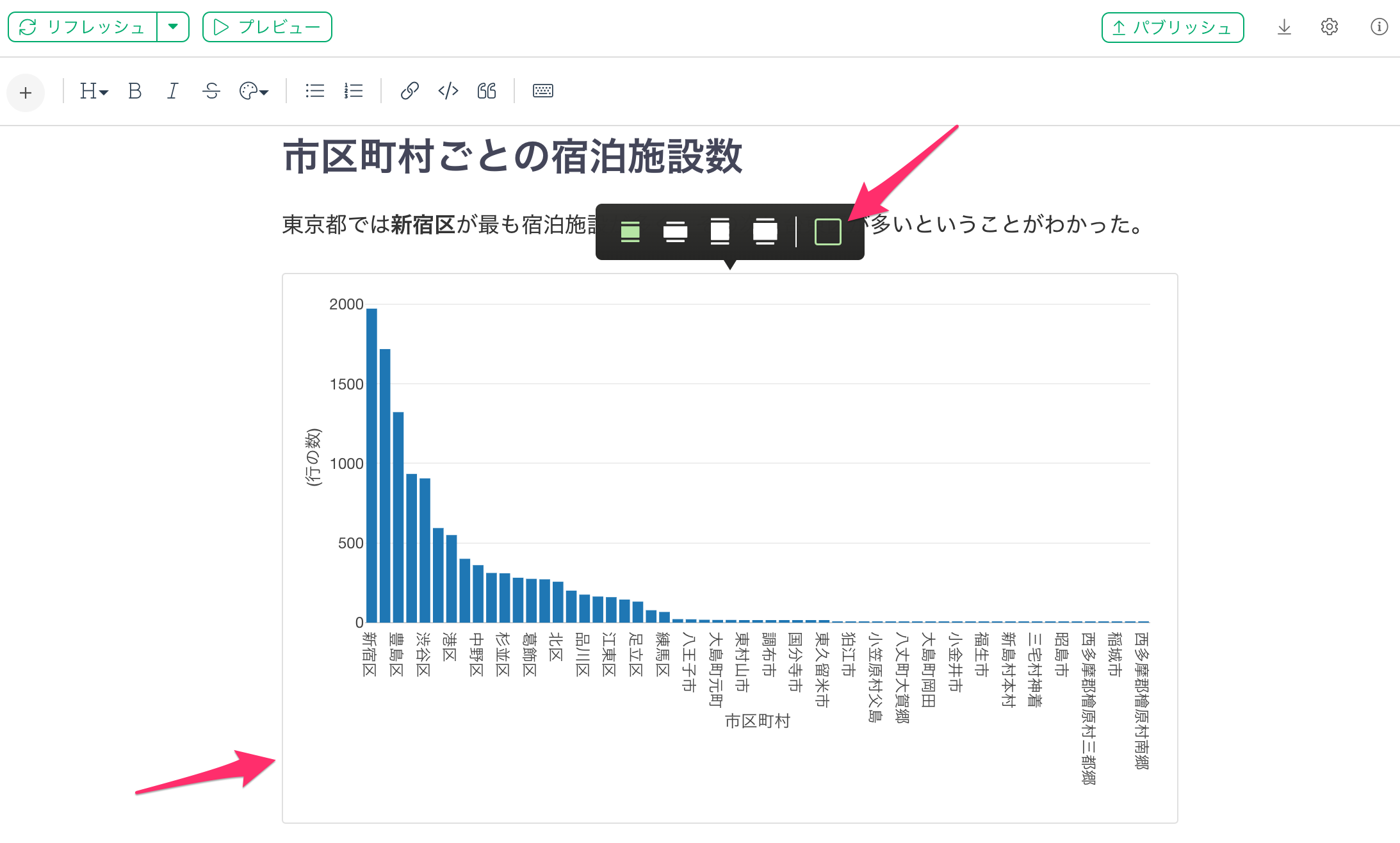Image resolution: width=1400 pixels, height=843 pixels.
Task: Click the bold word 新宿区 in the paragraph
Action: [423, 225]
